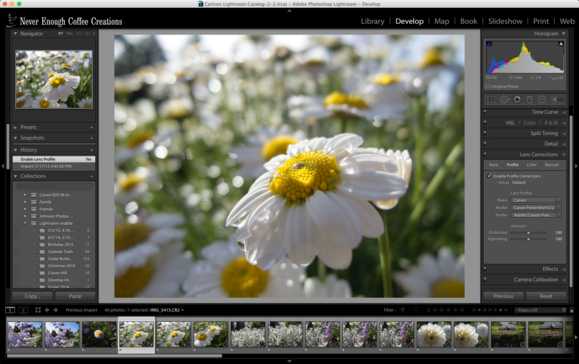The width and height of the screenshot is (579, 364).
Task: Go forward with filmstrip right arrow
Action: (55, 310)
